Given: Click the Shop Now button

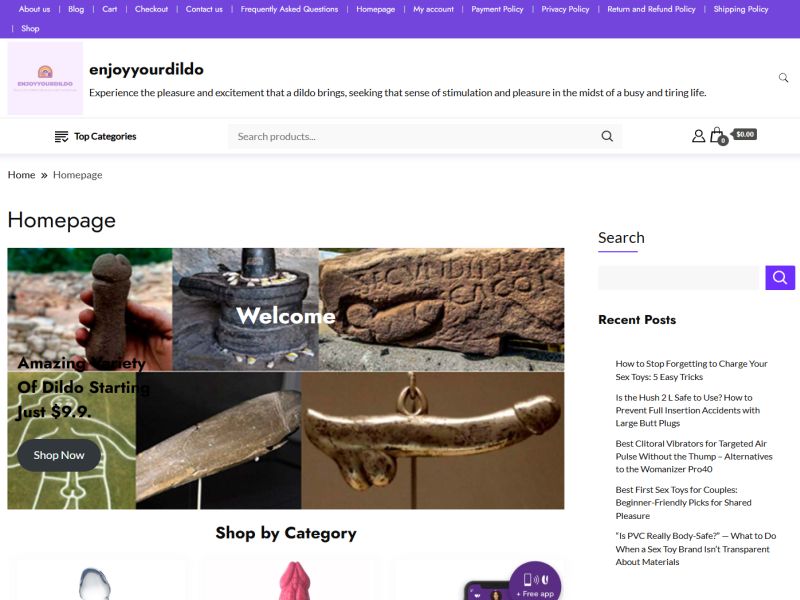Looking at the screenshot, I should click(x=59, y=455).
